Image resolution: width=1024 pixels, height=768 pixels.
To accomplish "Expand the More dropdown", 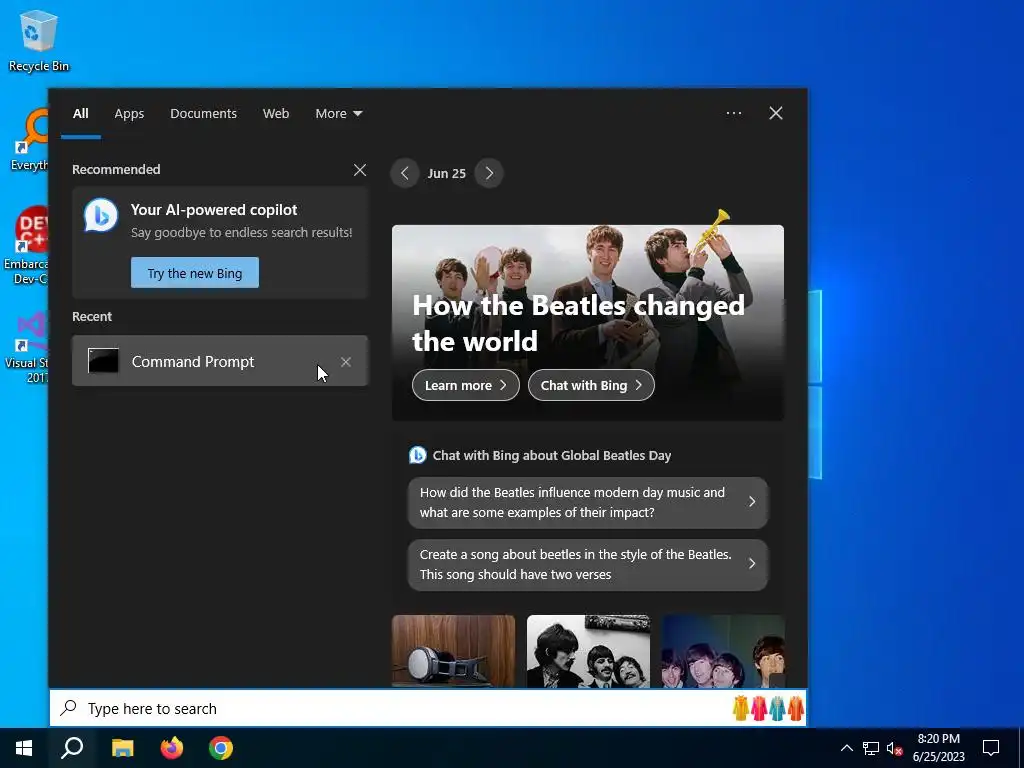I will tap(338, 114).
